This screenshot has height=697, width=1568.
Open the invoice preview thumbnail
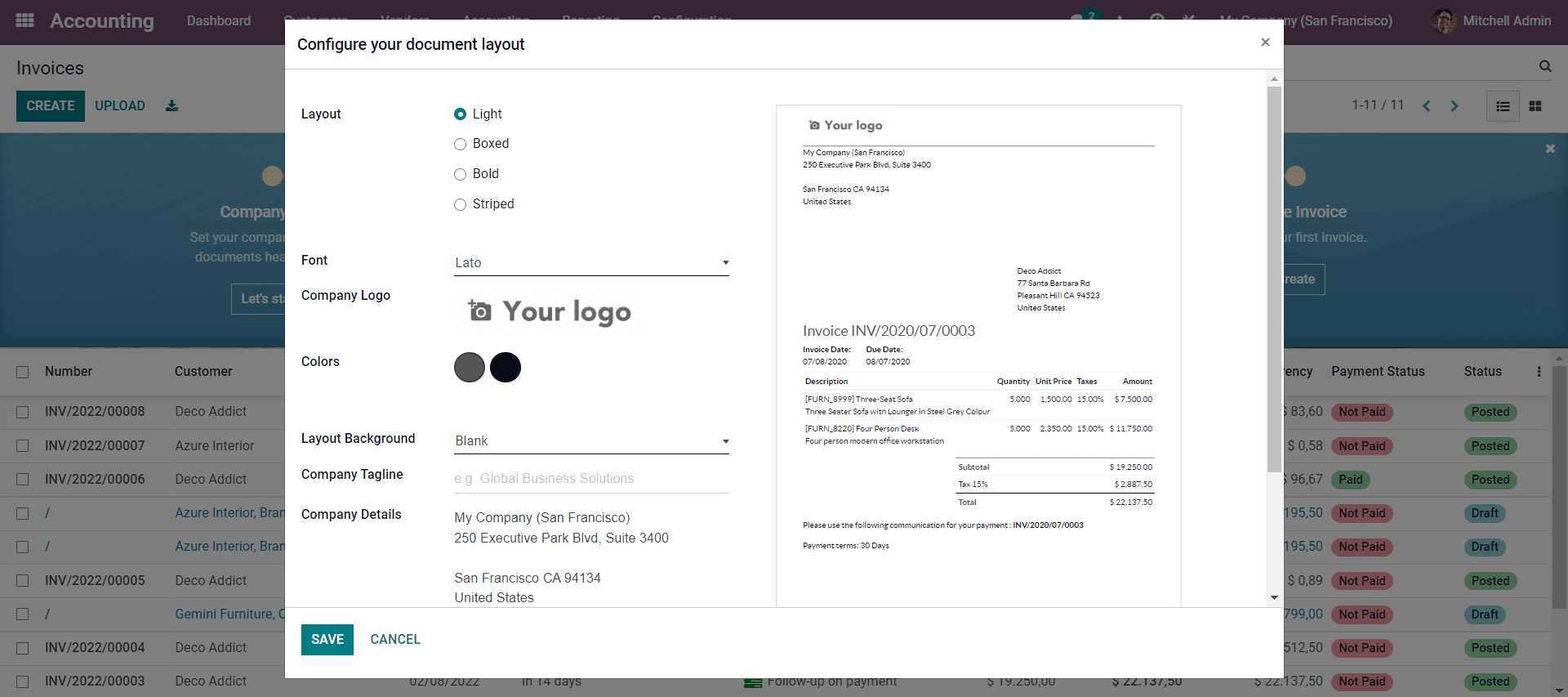click(x=978, y=356)
